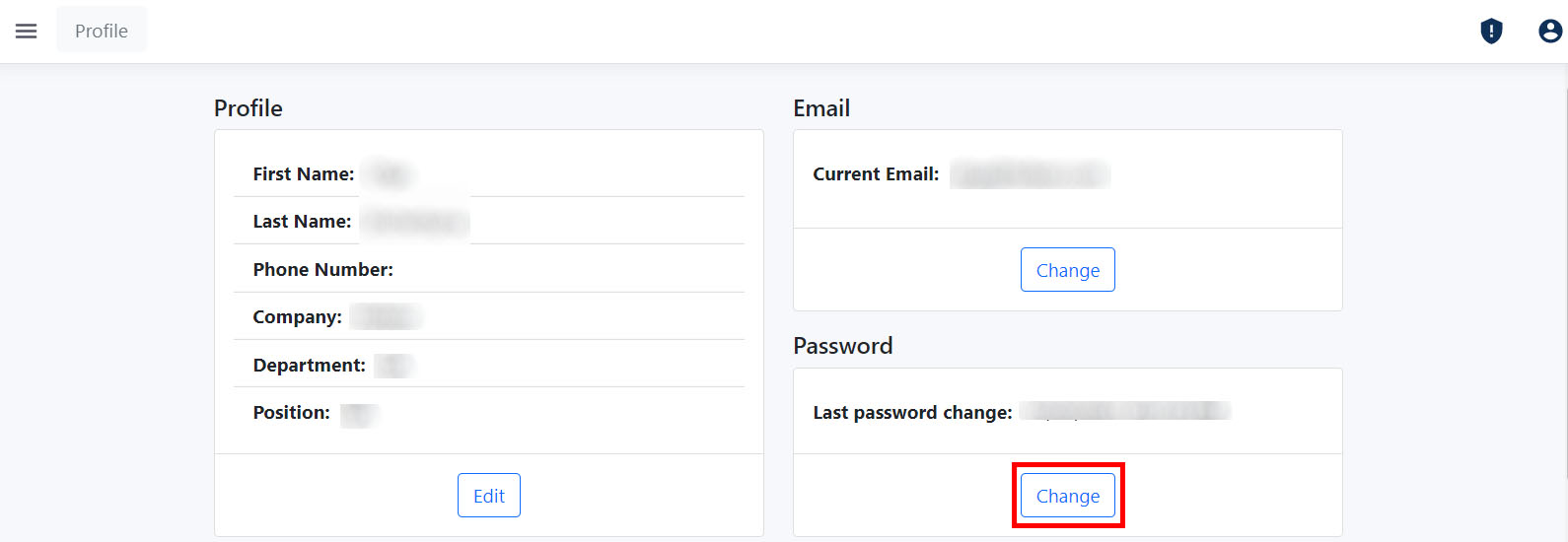Click the Edit button under Profile
Viewport: 1568px width, 542px height.
pyautogui.click(x=489, y=496)
